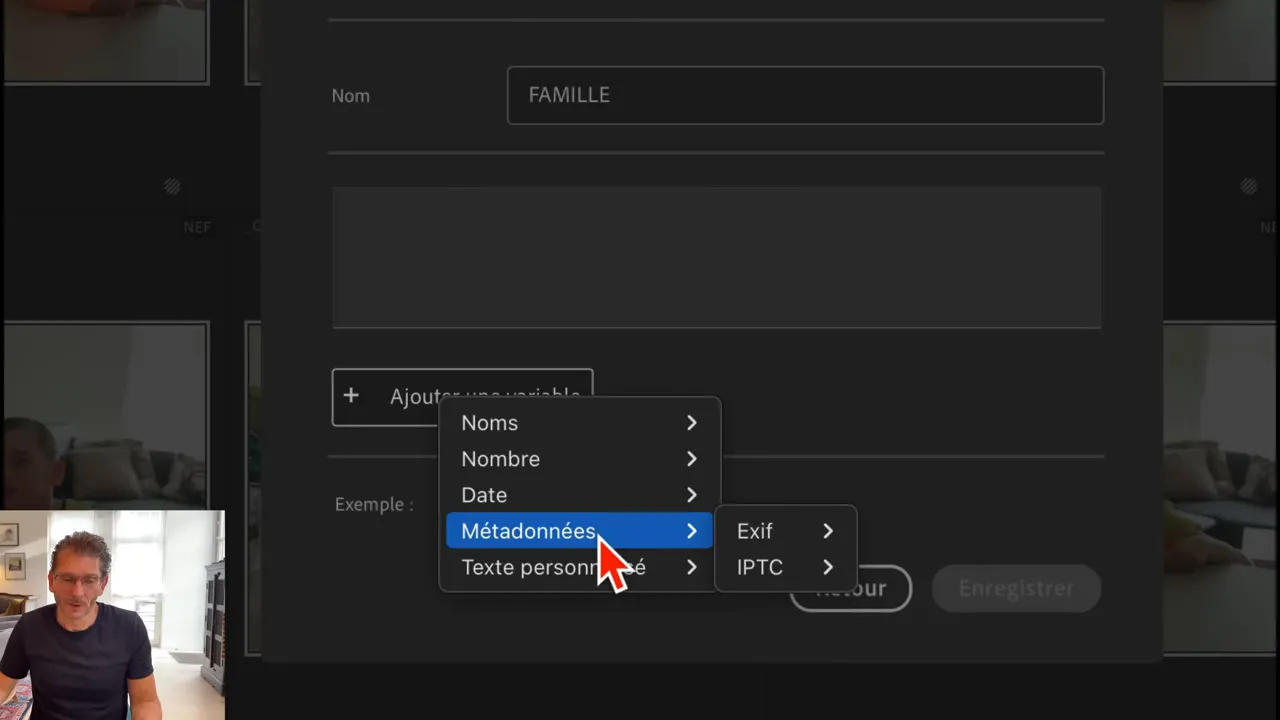Click inside the empty template text area

point(716,257)
